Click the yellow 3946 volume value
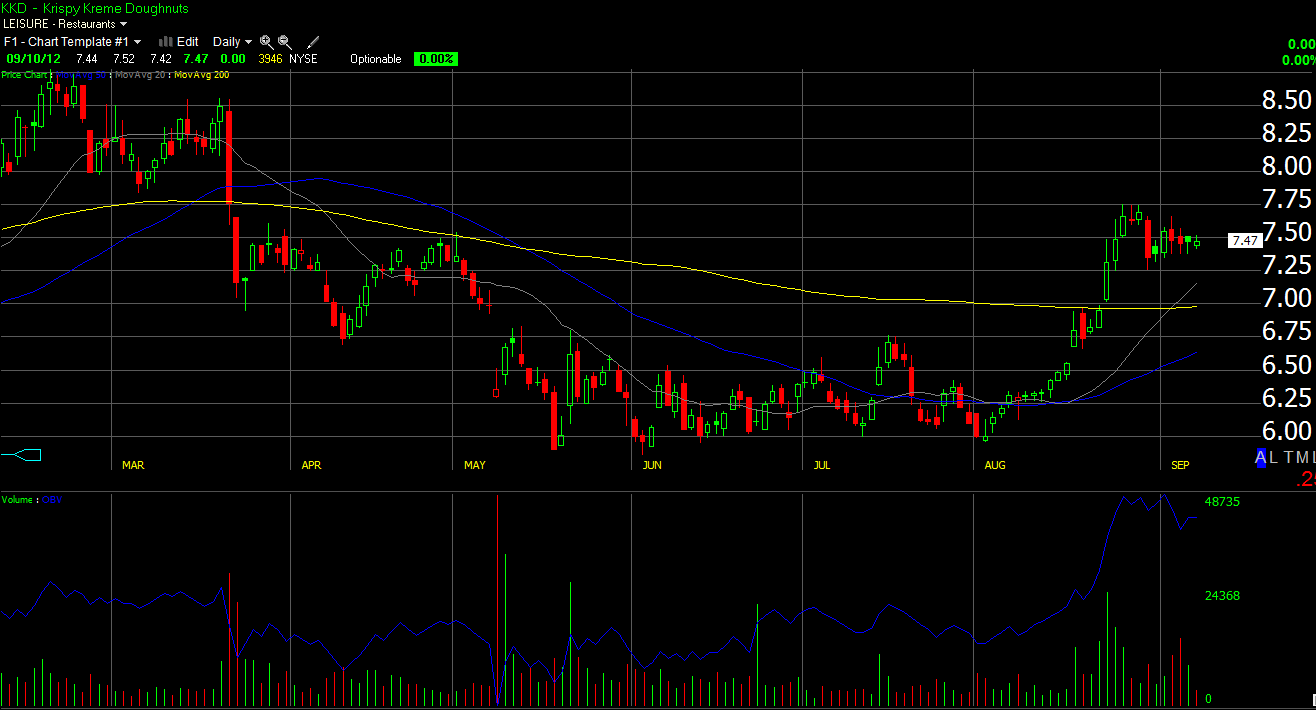1316x710 pixels. click(x=270, y=59)
